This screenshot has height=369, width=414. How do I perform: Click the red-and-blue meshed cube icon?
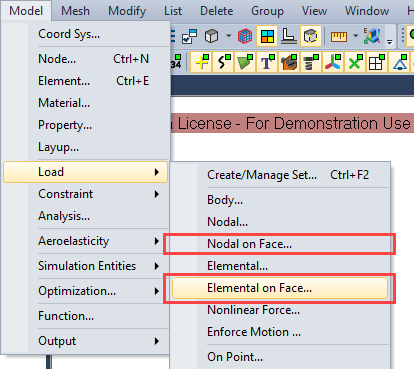pos(245,36)
